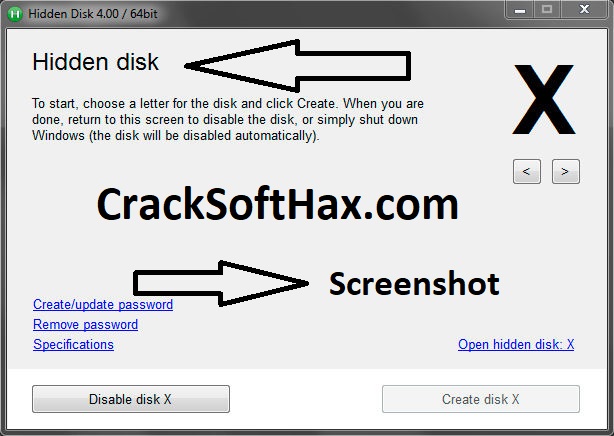Image resolution: width=614 pixels, height=436 pixels.
Task: Click the CrackSoftHax.com watermark text
Action: (277, 204)
